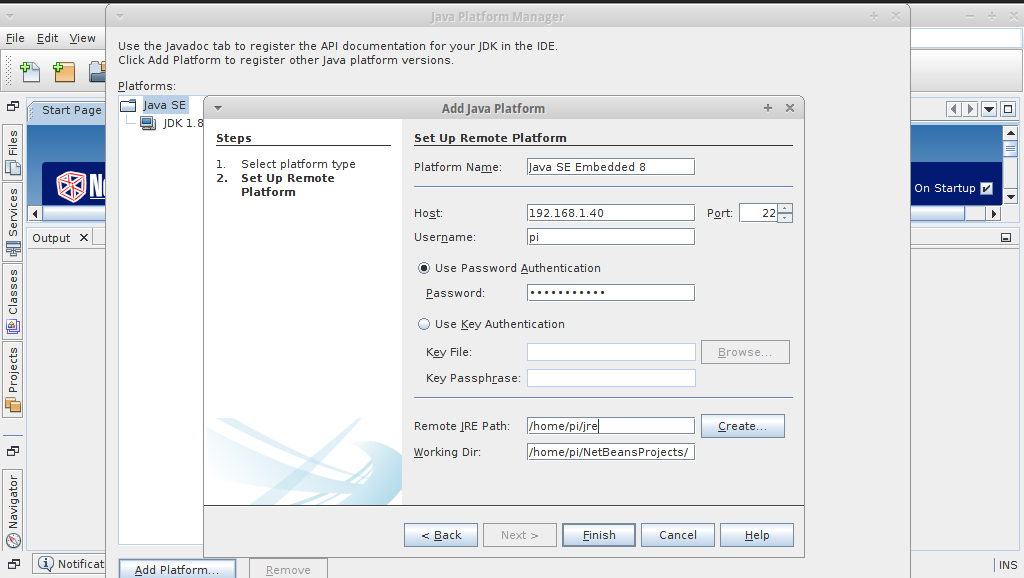Toggle the On Startup checkbox
1024x578 pixels.
click(986, 187)
